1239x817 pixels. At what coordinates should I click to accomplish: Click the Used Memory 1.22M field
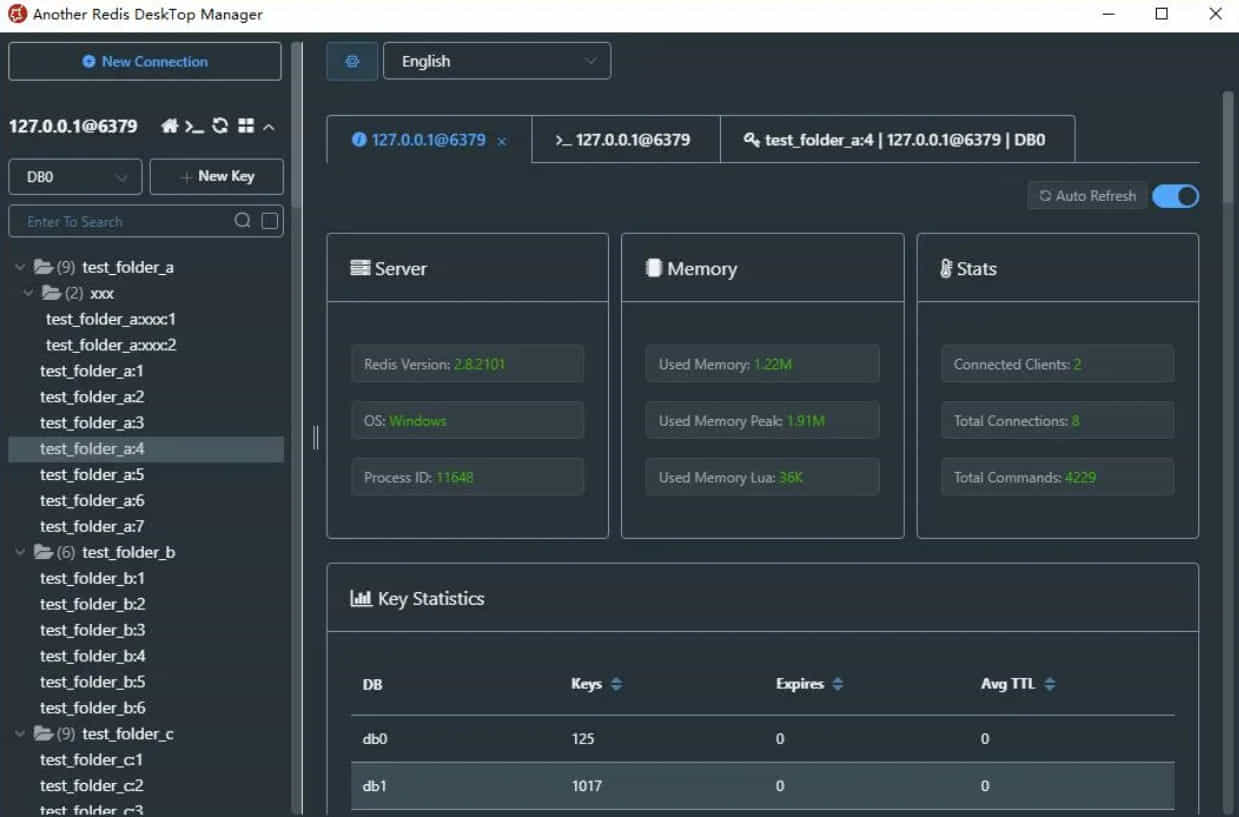[x=763, y=364]
